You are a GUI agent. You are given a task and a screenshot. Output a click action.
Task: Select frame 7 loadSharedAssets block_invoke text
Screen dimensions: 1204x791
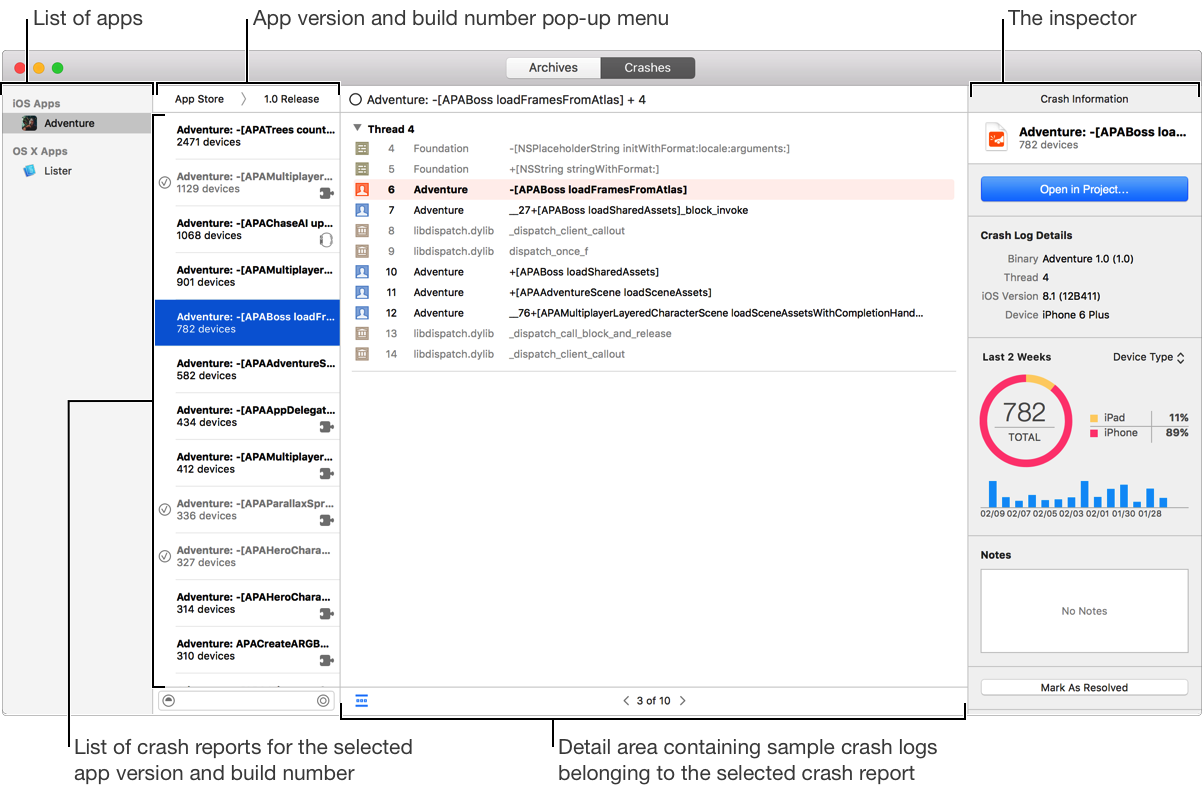tap(628, 210)
